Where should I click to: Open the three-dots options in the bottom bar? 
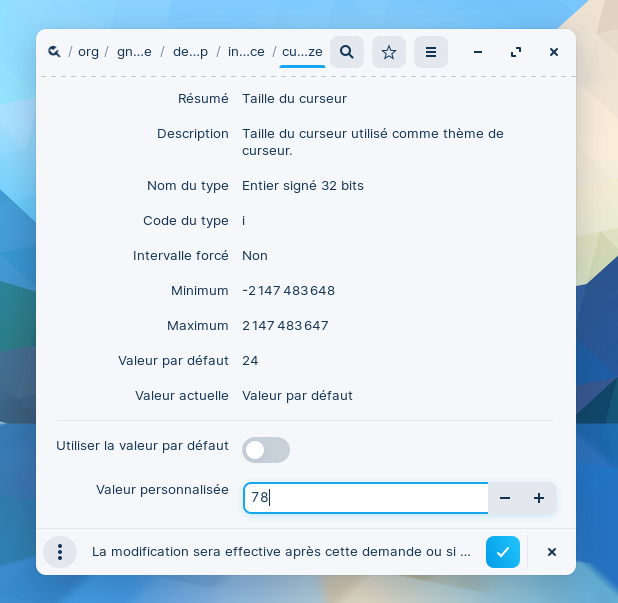tap(60, 551)
